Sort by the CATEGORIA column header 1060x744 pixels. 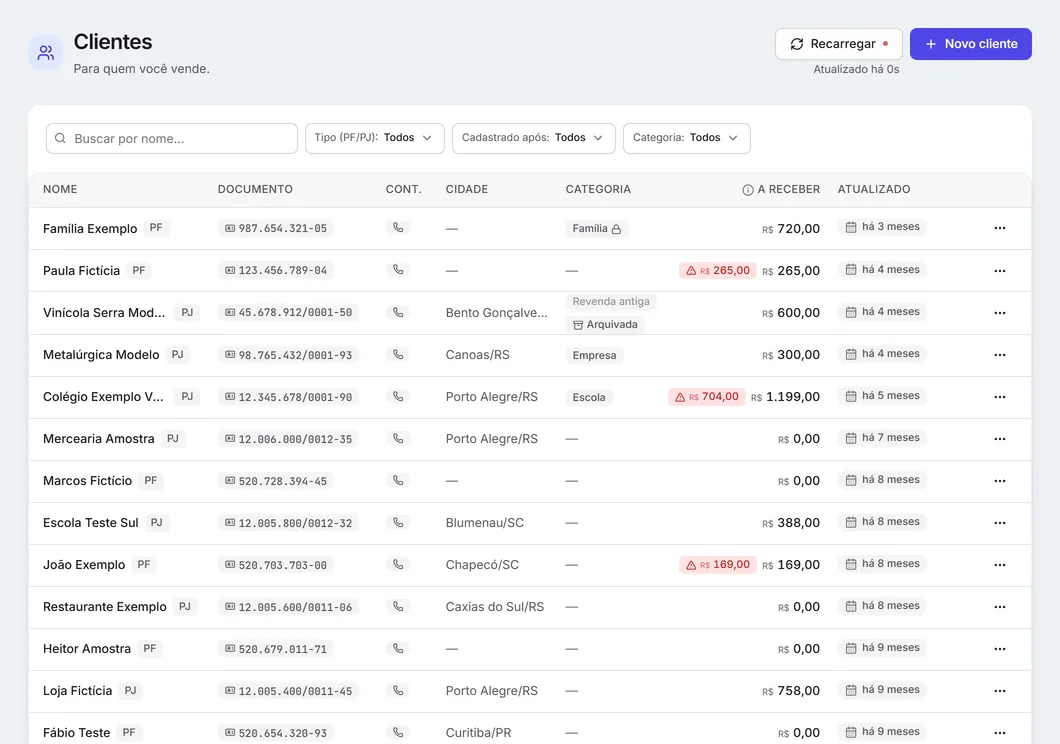pyautogui.click(x=598, y=189)
